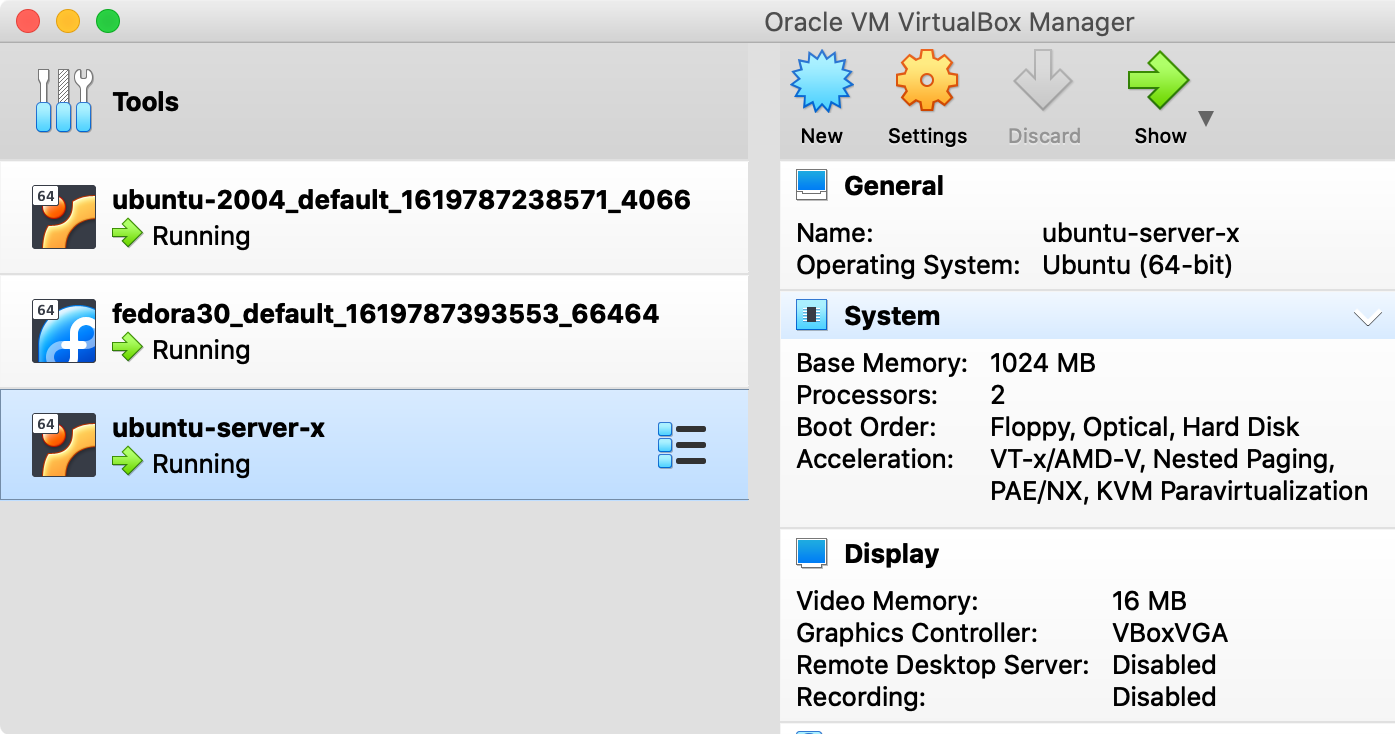This screenshot has height=734, width=1395.
Task: Click the New virtual machine icon
Action: (821, 83)
